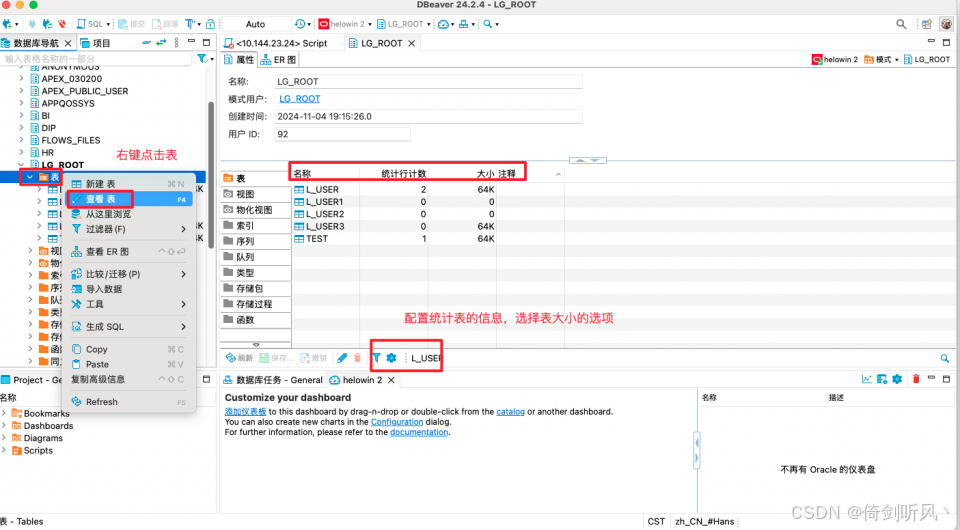Click the dashboard settings gear icon
This screenshot has width=960, height=530.
click(897, 379)
